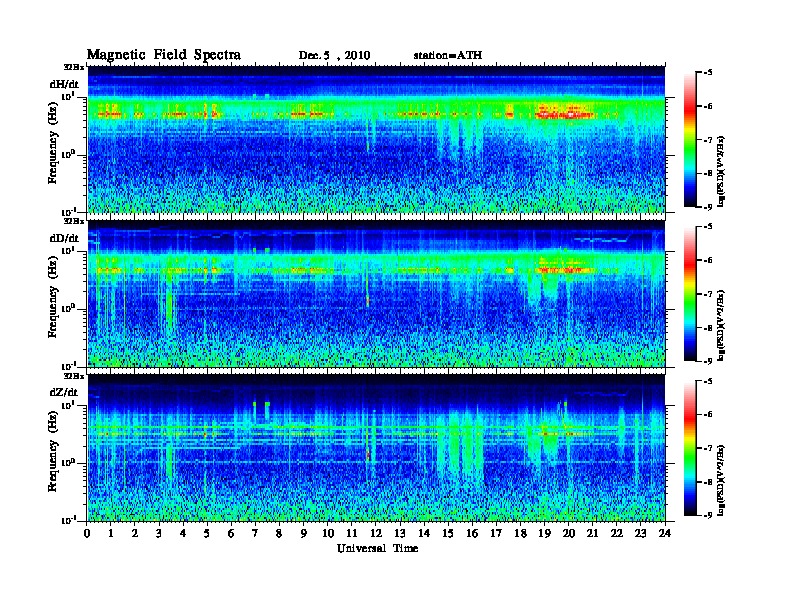Click hour 24 on the time axis
The image size is (792, 612).
[665, 533]
